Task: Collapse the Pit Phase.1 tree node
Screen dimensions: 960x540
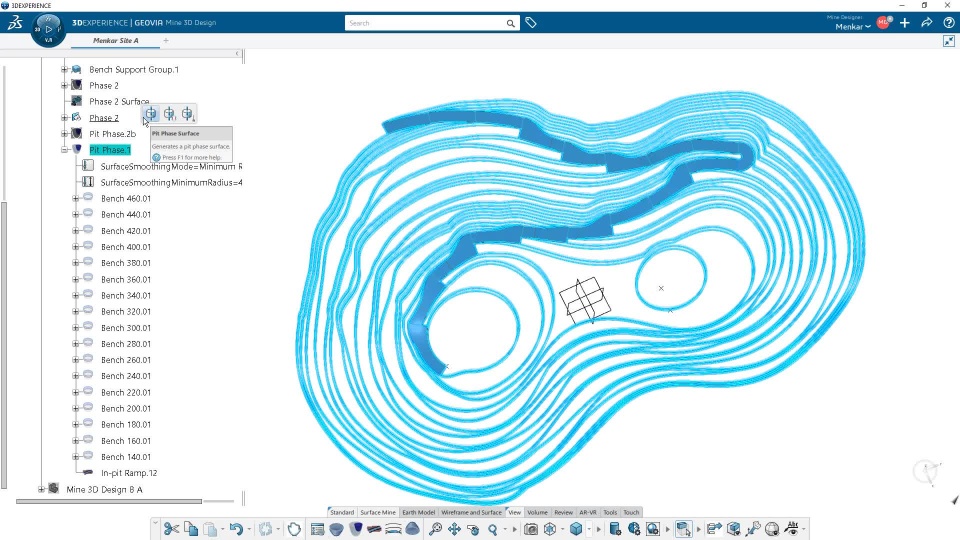Action: point(64,150)
